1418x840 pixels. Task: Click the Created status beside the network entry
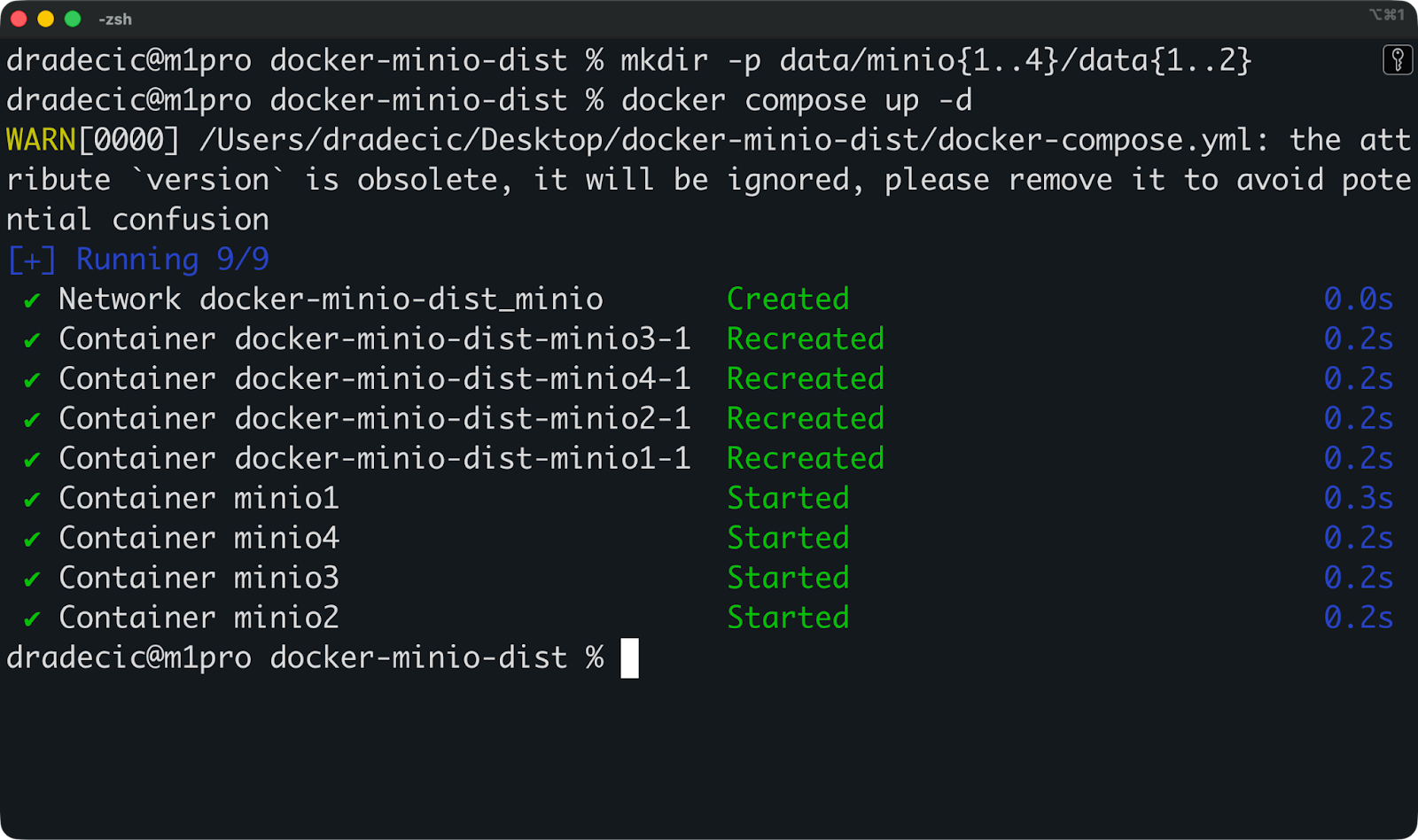point(787,299)
